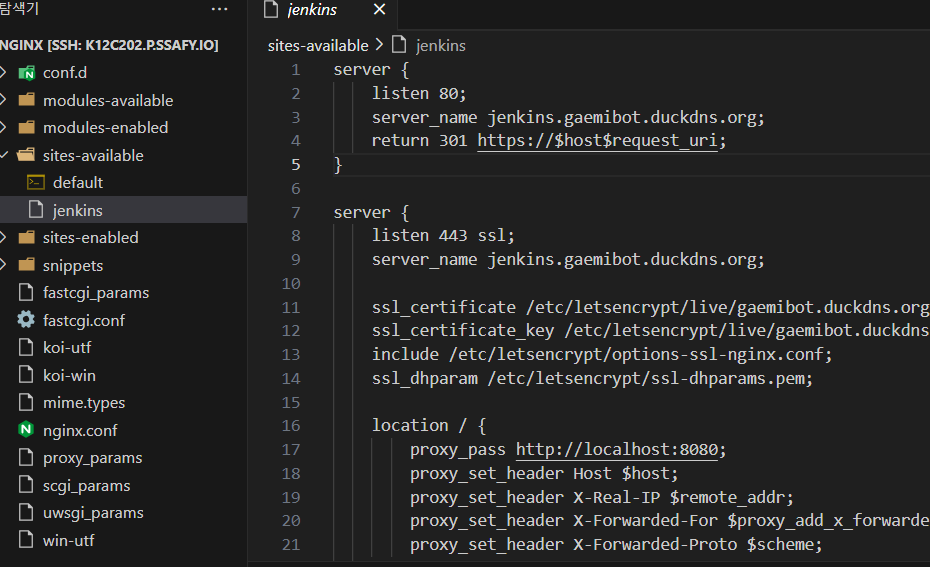This screenshot has height=567, width=930.
Task: Open the nginx.conf file
Action: pyautogui.click(x=80, y=430)
